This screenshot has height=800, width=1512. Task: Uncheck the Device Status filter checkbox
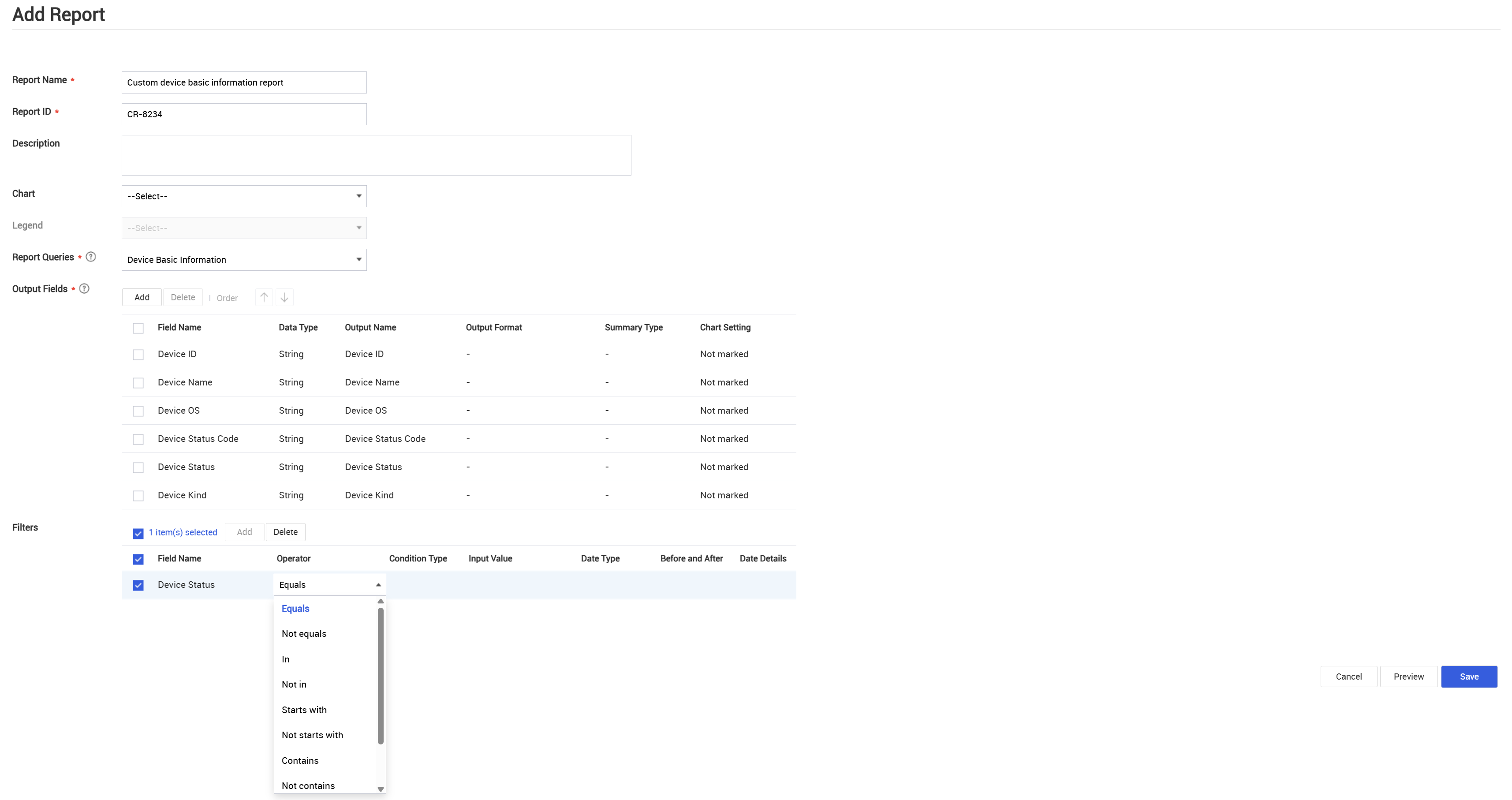pyautogui.click(x=138, y=585)
